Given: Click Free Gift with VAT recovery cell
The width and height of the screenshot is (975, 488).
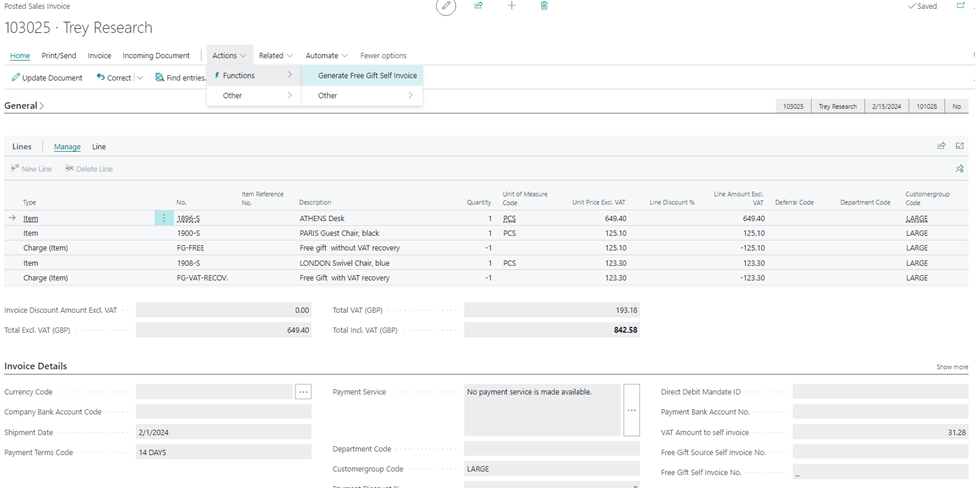Looking at the screenshot, I should 344,278.
